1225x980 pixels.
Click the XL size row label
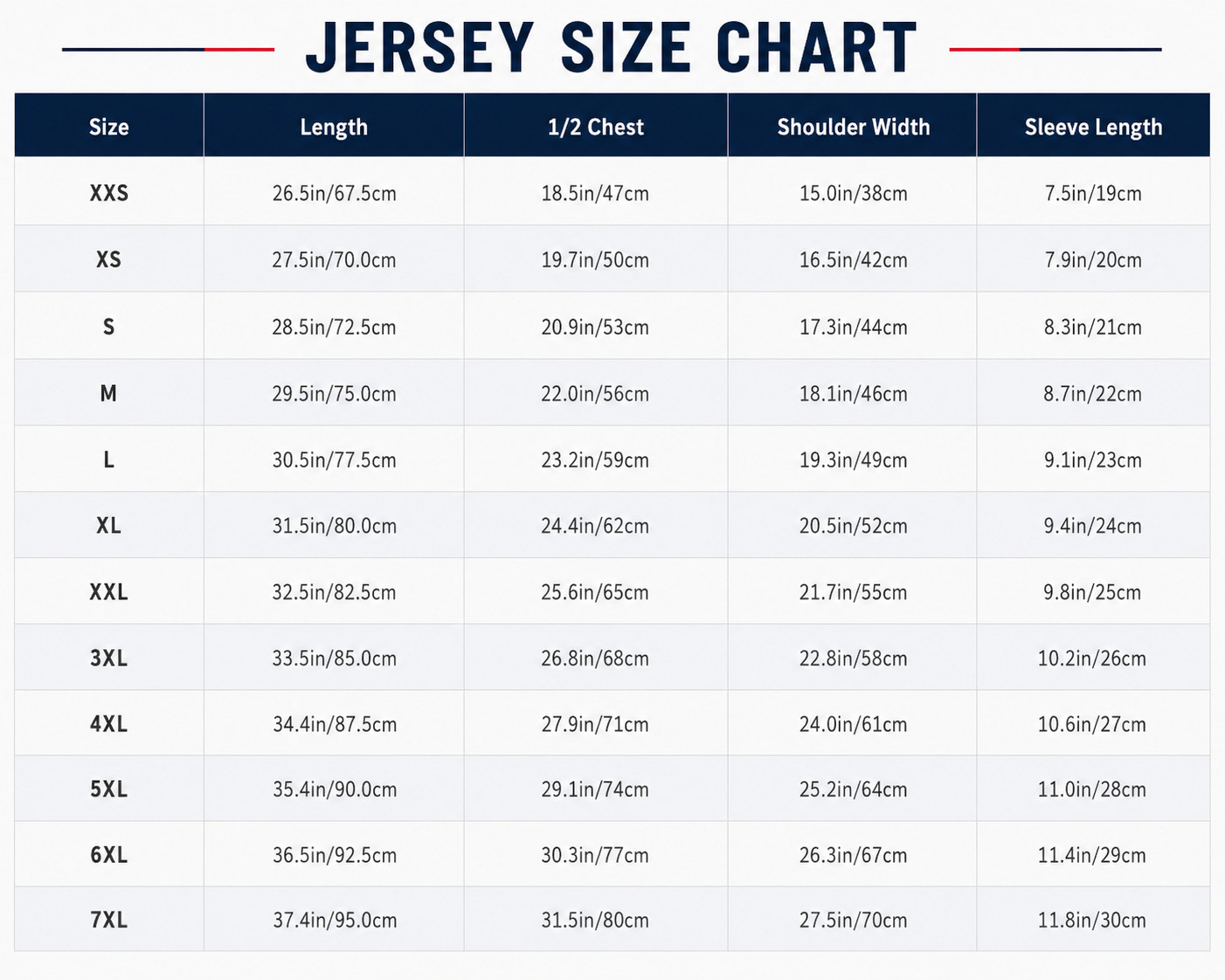(109, 525)
